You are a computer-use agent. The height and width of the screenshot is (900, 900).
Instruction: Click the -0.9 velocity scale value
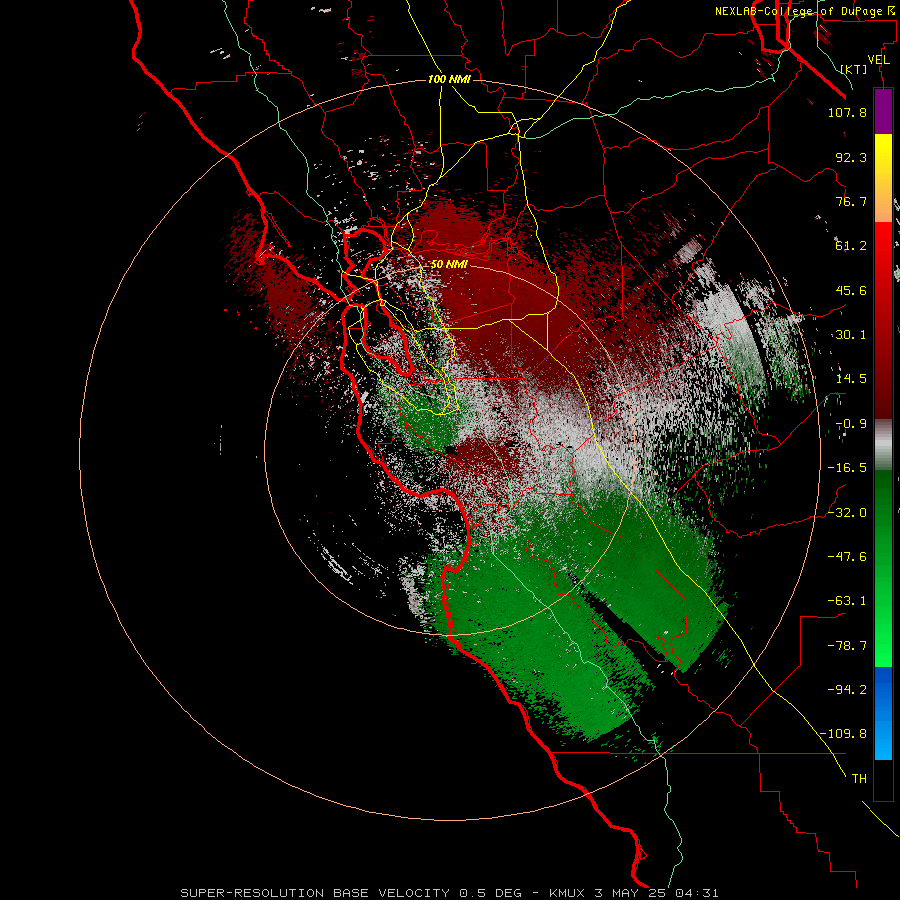tap(851, 424)
